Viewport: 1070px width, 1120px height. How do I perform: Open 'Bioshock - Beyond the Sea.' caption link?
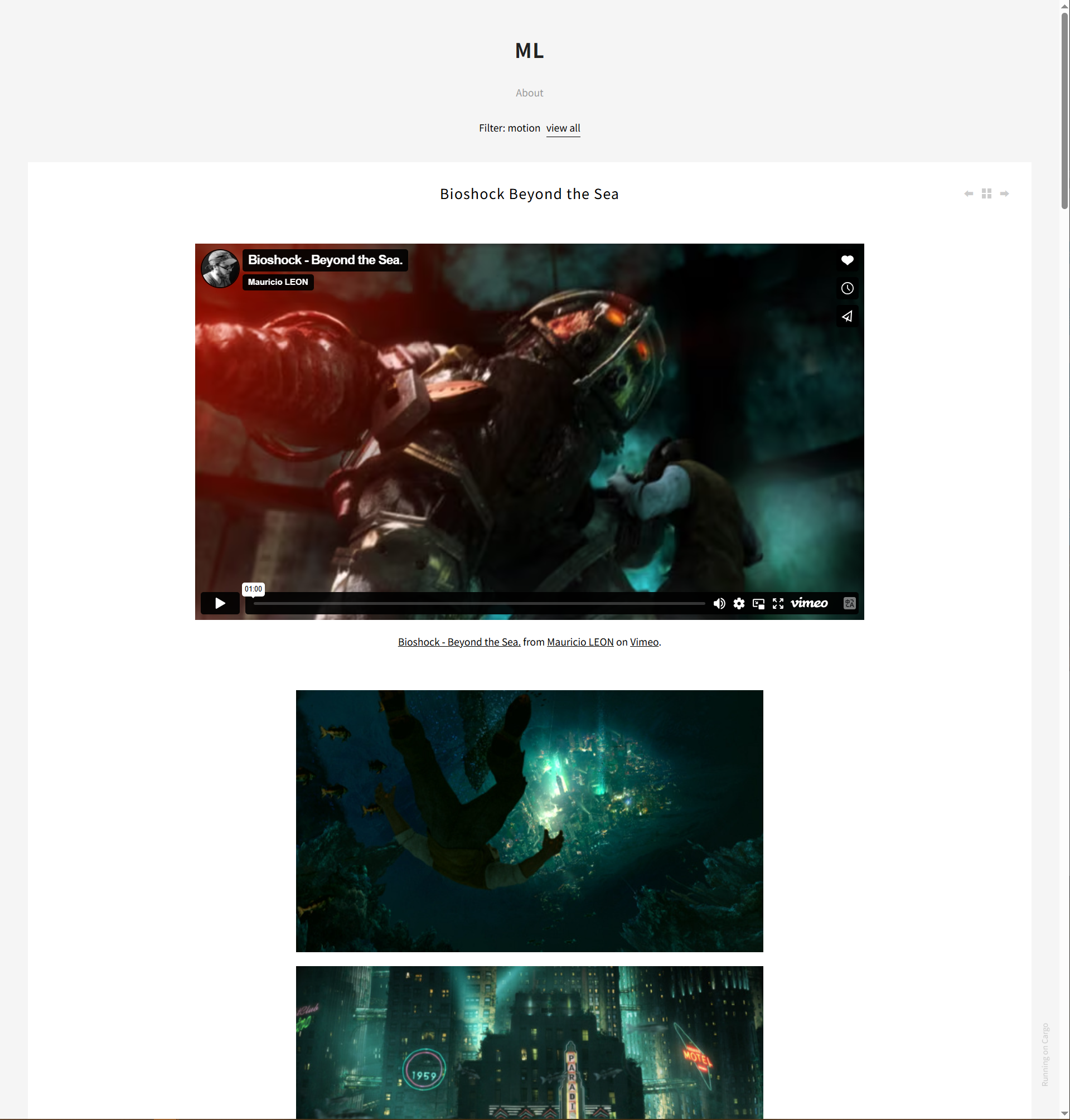pyautogui.click(x=459, y=642)
